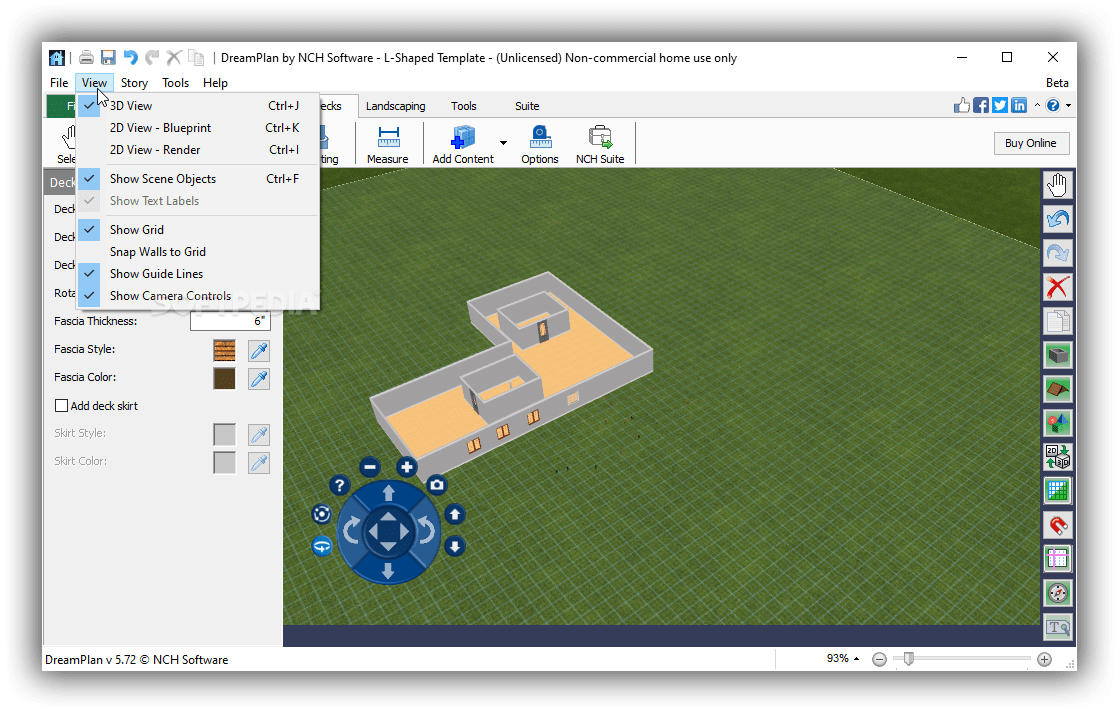Switch to the Landscaping tab
Screen dimensions: 1119x713
pos(395,106)
